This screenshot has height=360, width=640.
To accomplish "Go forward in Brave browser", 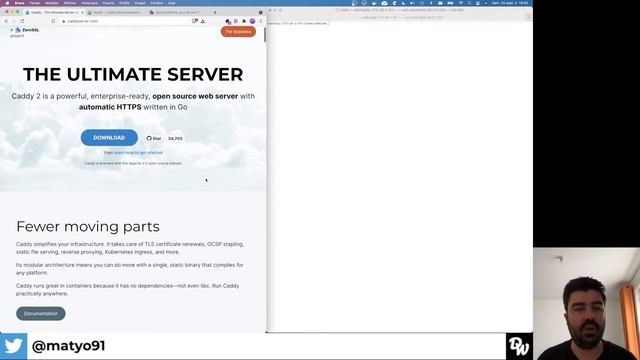I will [14, 21].
